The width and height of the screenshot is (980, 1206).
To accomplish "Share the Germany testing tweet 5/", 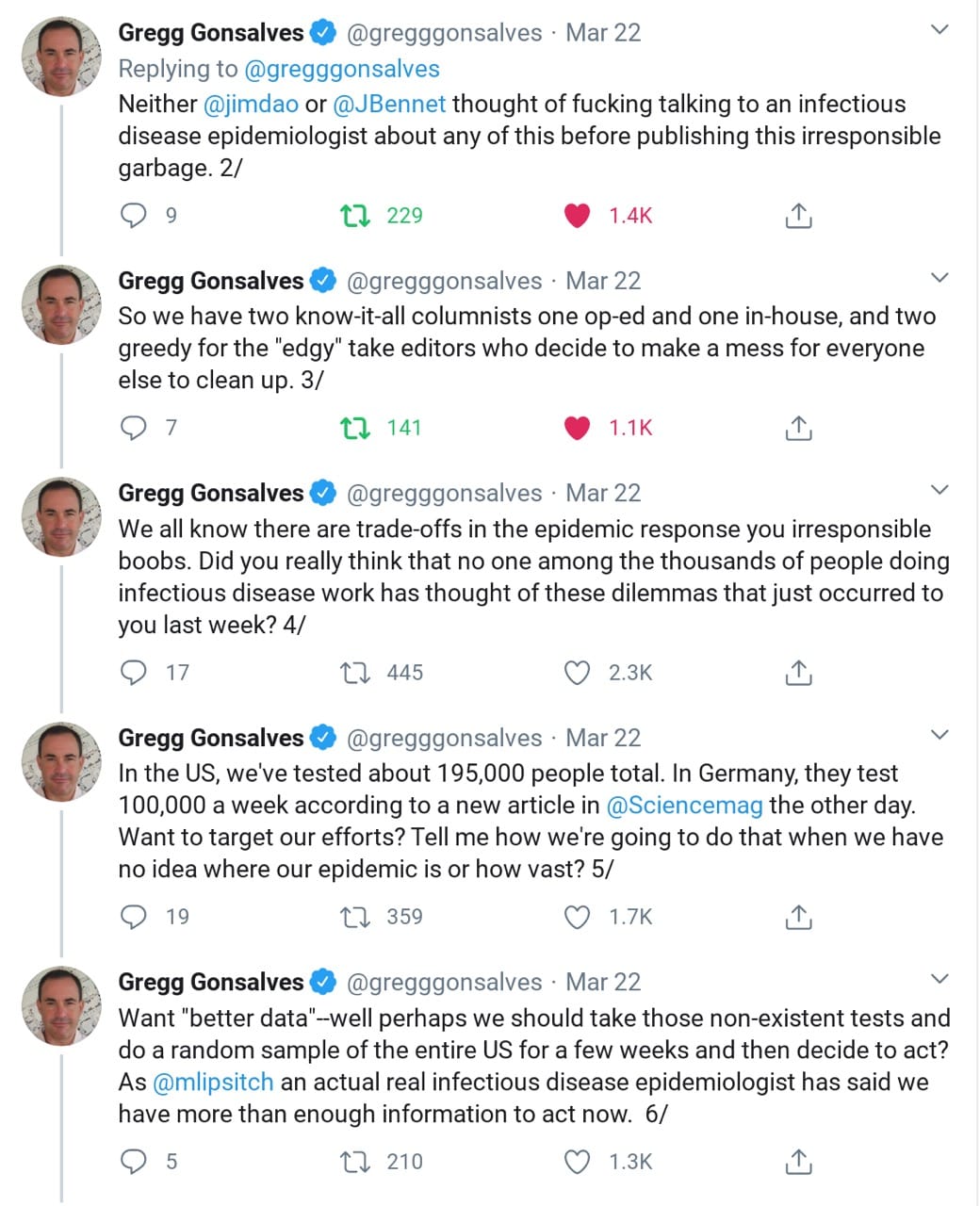I will pyautogui.click(x=797, y=917).
